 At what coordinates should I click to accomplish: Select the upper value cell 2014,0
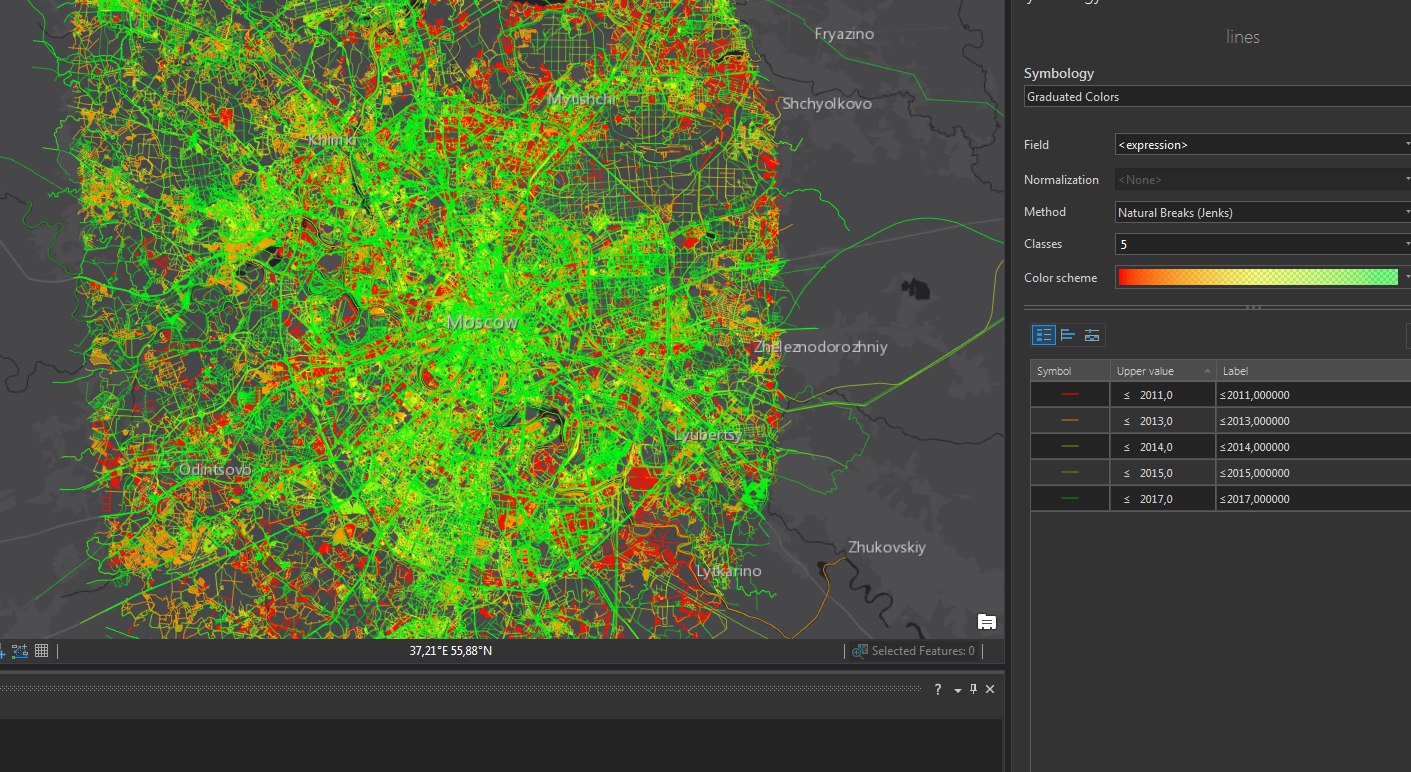pyautogui.click(x=1163, y=447)
